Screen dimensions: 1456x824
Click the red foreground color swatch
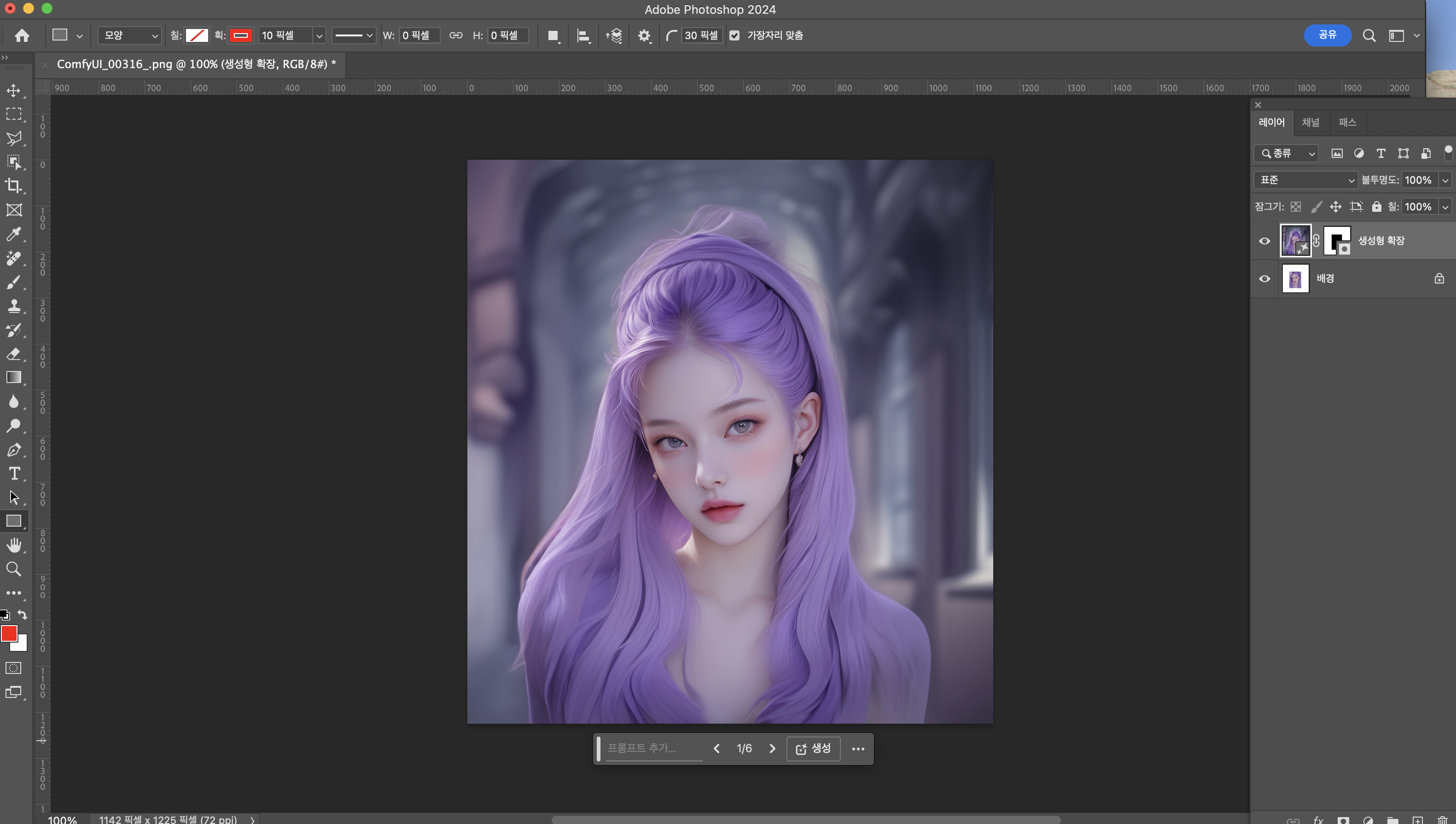pyautogui.click(x=8, y=633)
